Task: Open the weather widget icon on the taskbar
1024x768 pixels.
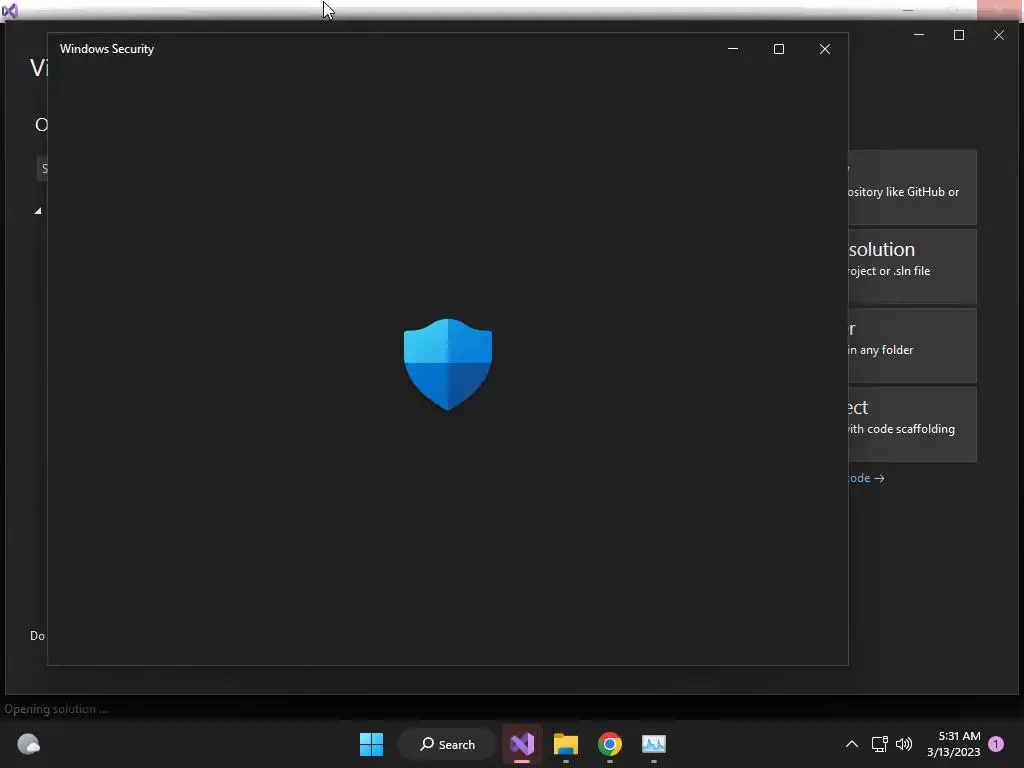Action: tap(28, 744)
